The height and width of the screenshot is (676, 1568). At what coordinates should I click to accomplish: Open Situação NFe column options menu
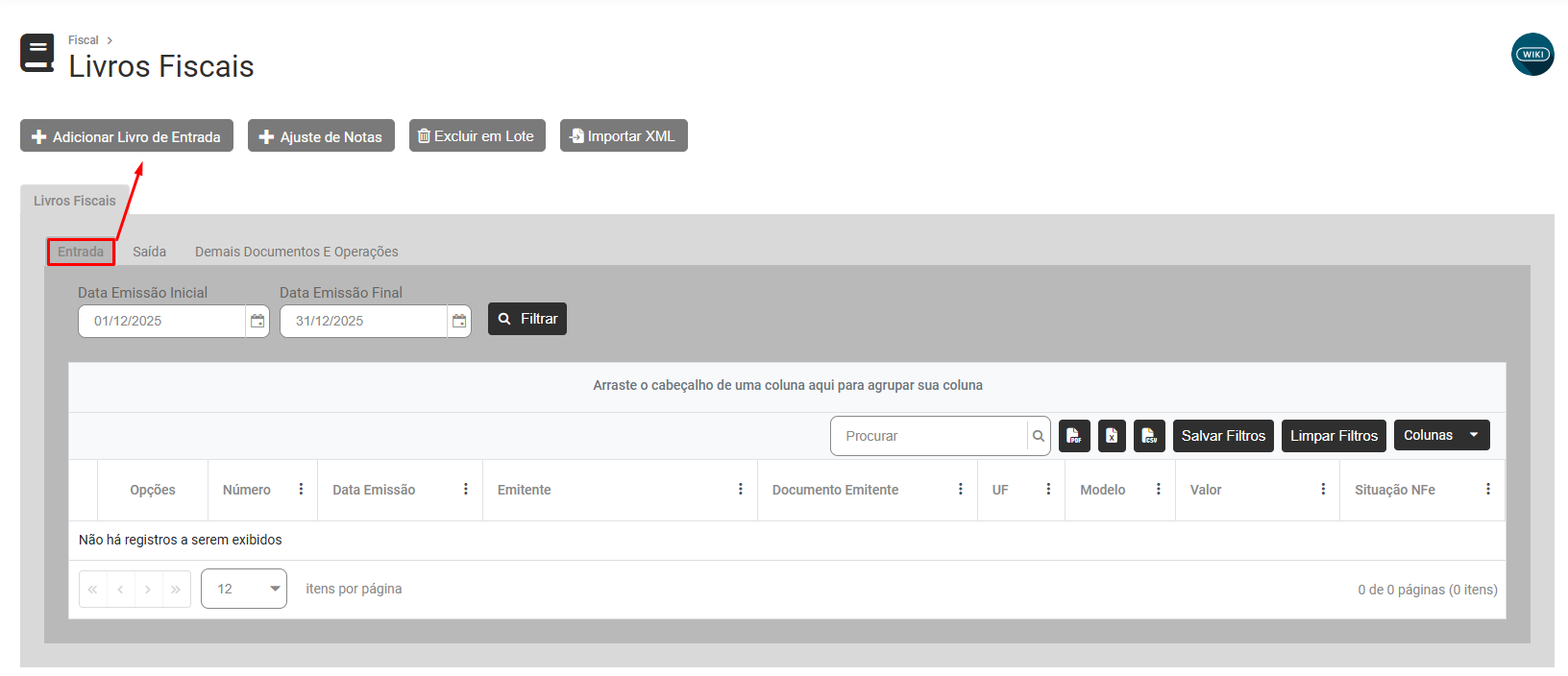(x=1488, y=490)
